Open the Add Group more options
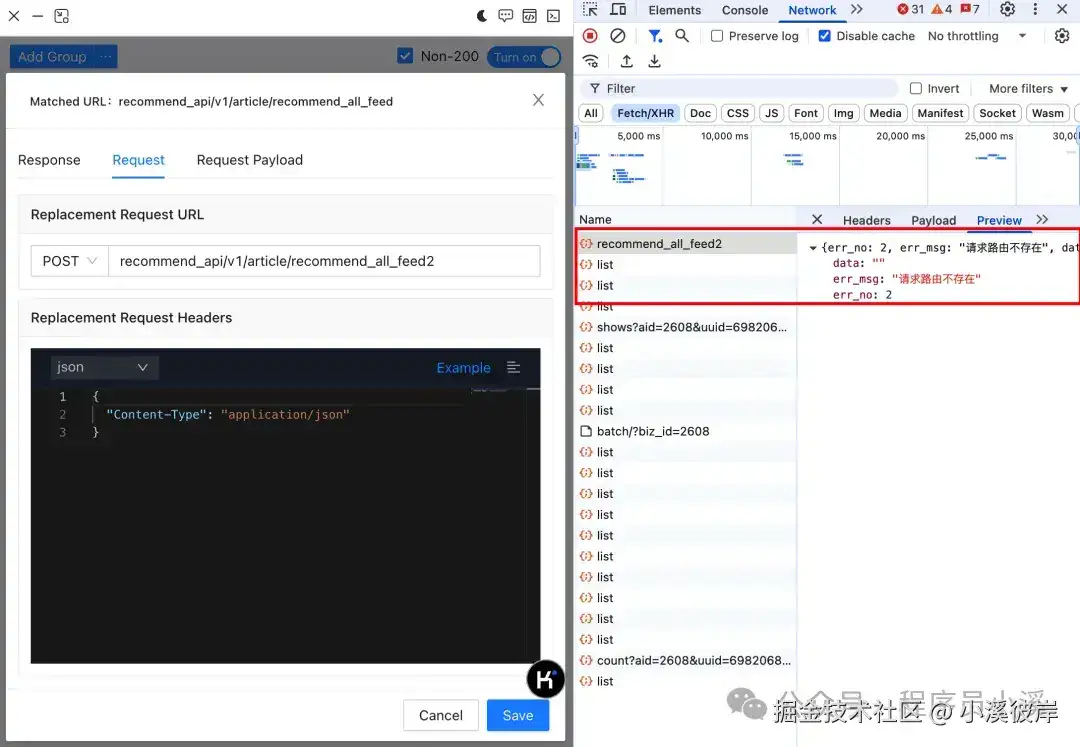 coord(105,56)
